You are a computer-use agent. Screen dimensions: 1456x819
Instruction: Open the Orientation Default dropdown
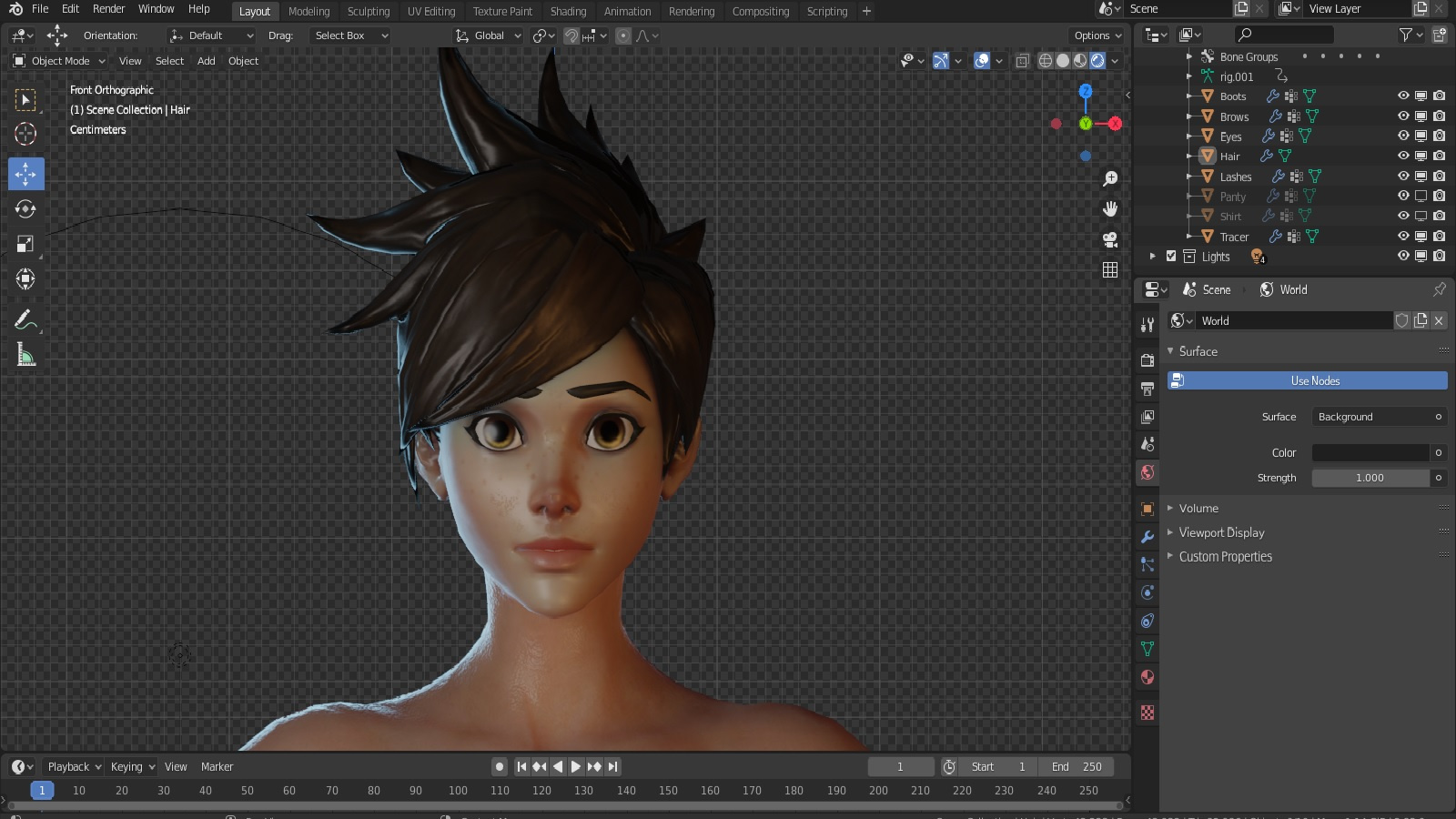211,35
